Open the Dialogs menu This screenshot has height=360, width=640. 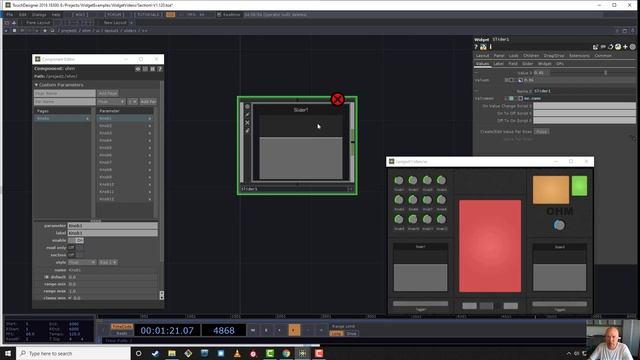click(39, 15)
